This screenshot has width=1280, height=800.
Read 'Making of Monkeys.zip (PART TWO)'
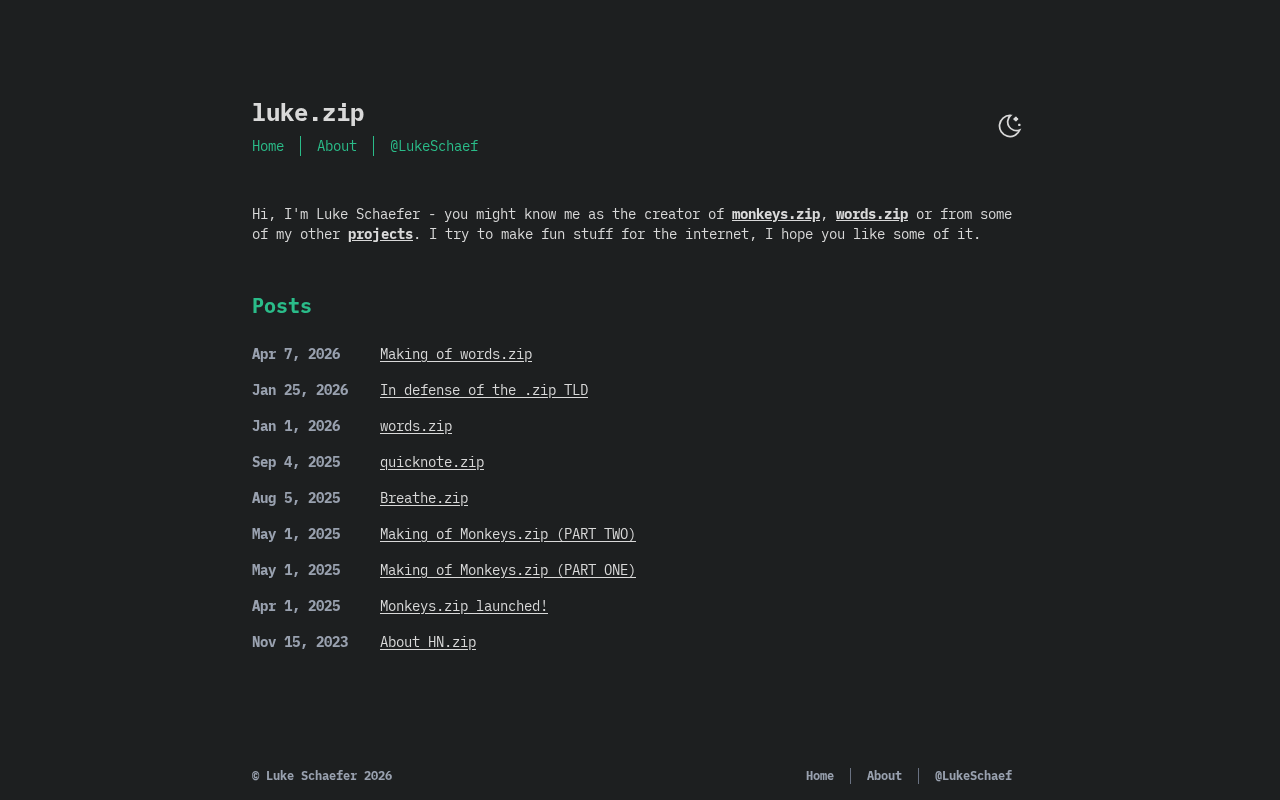508,534
